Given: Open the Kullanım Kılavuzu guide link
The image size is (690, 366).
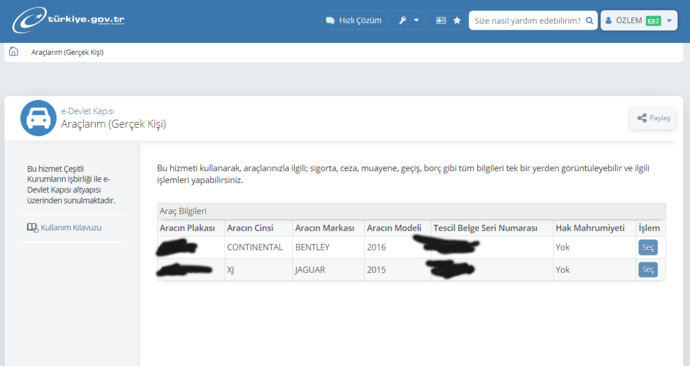Looking at the screenshot, I should (x=71, y=227).
